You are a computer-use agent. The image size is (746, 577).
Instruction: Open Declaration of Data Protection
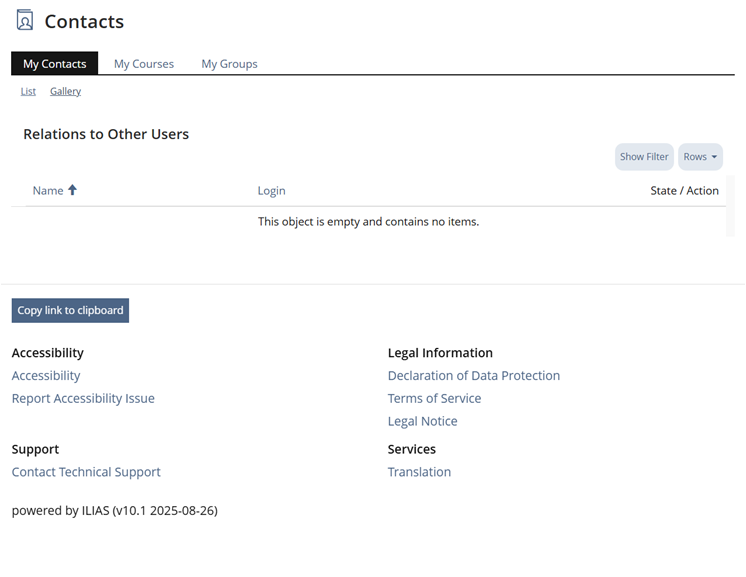click(474, 376)
